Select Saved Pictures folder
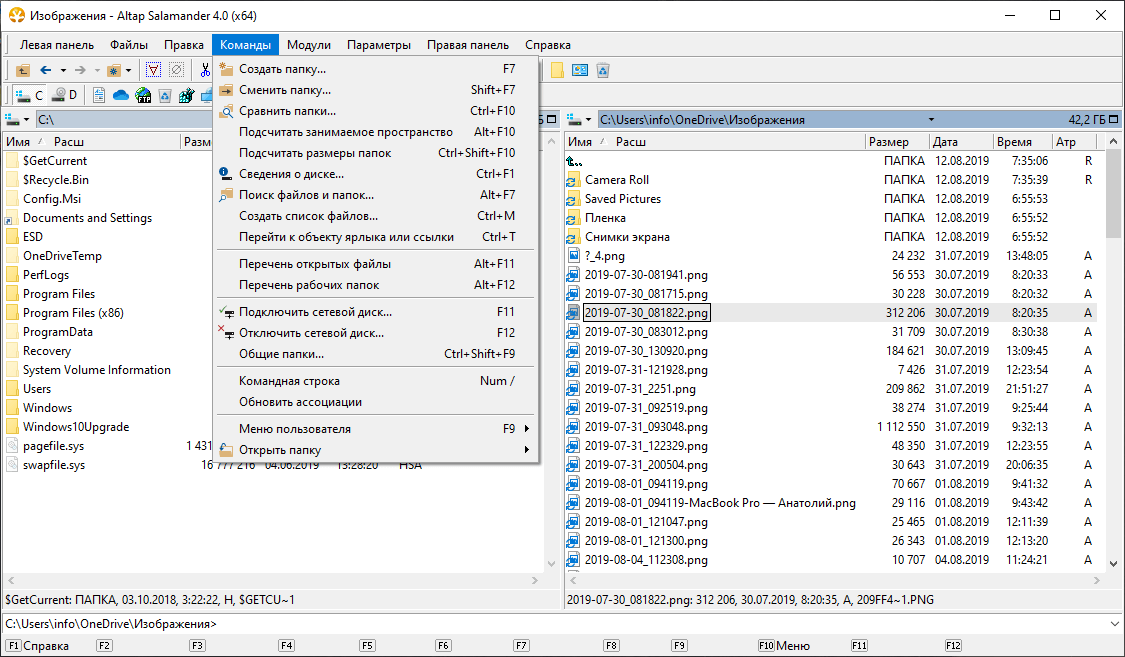 click(x=623, y=199)
